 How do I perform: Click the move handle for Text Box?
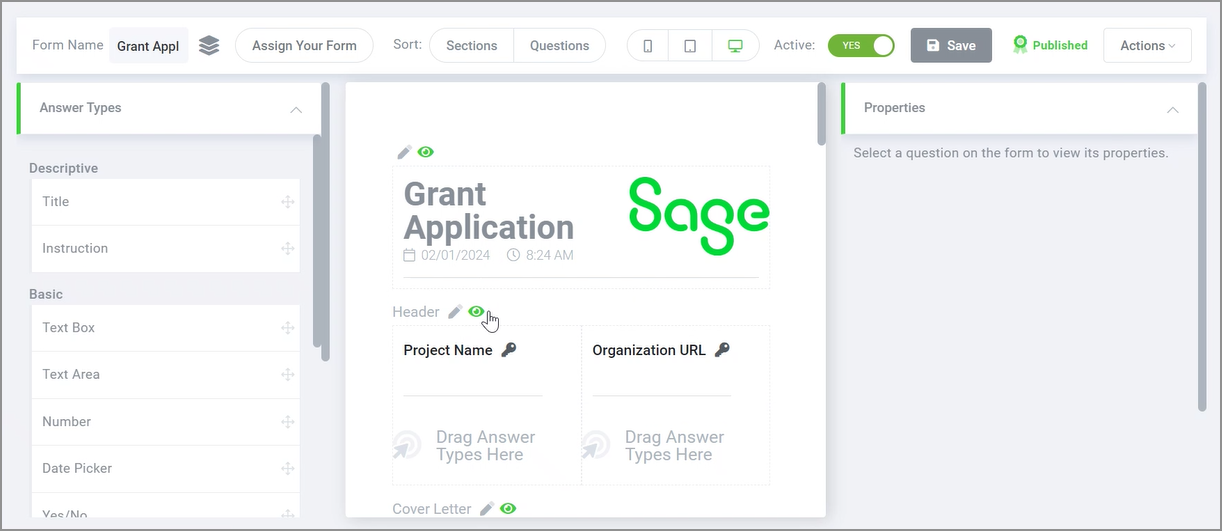click(288, 328)
